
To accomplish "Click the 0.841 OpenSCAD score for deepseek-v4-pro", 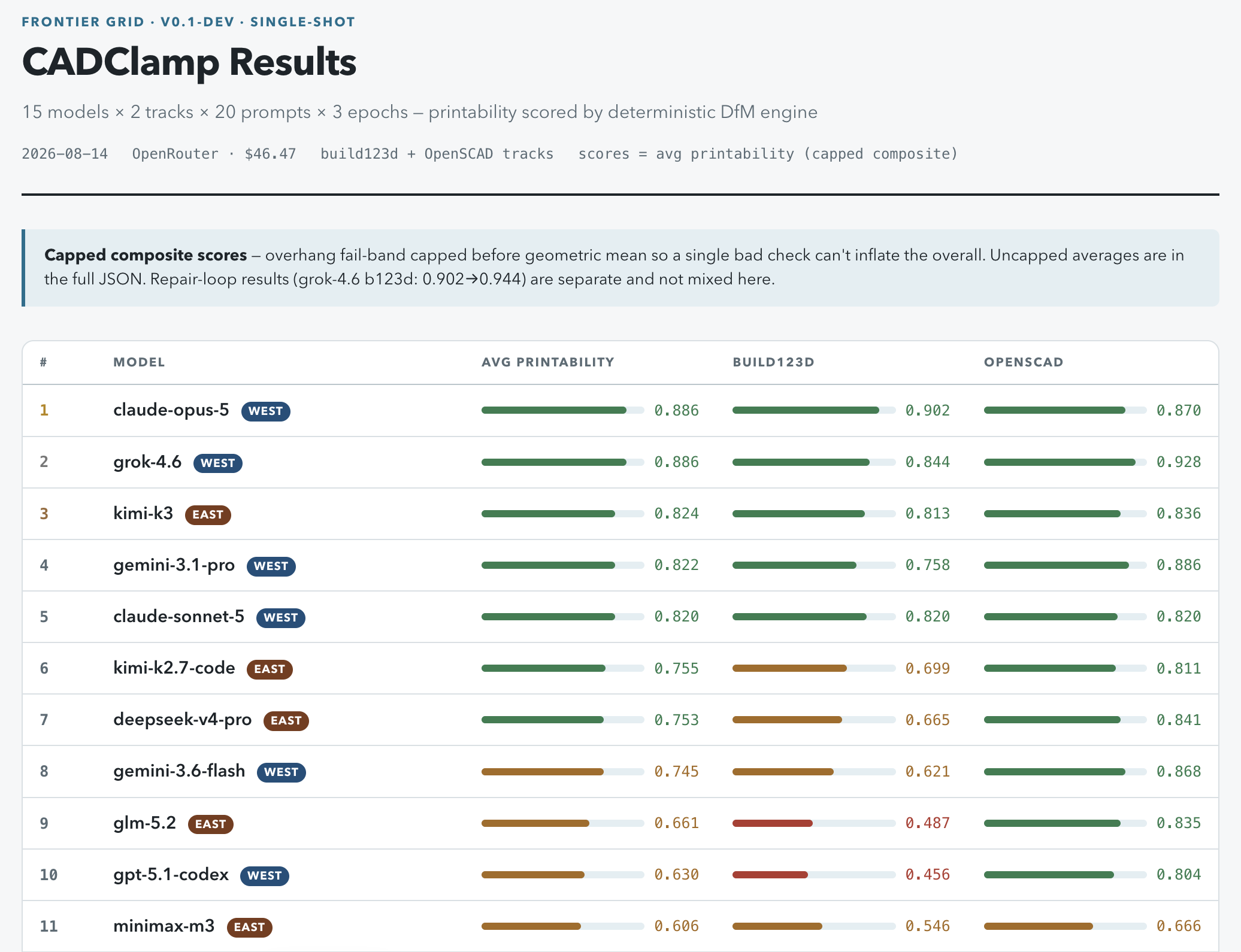I will pos(1178,720).
